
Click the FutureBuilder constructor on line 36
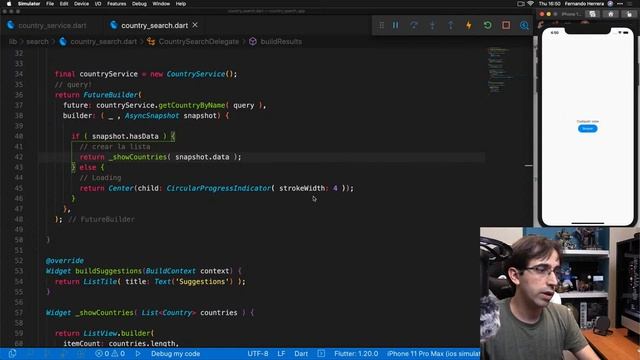pos(111,95)
